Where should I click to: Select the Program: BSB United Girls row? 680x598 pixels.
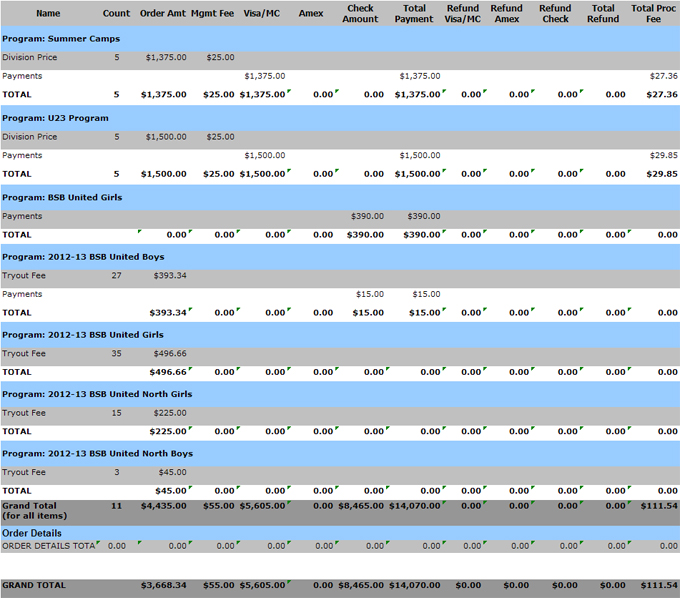340,197
